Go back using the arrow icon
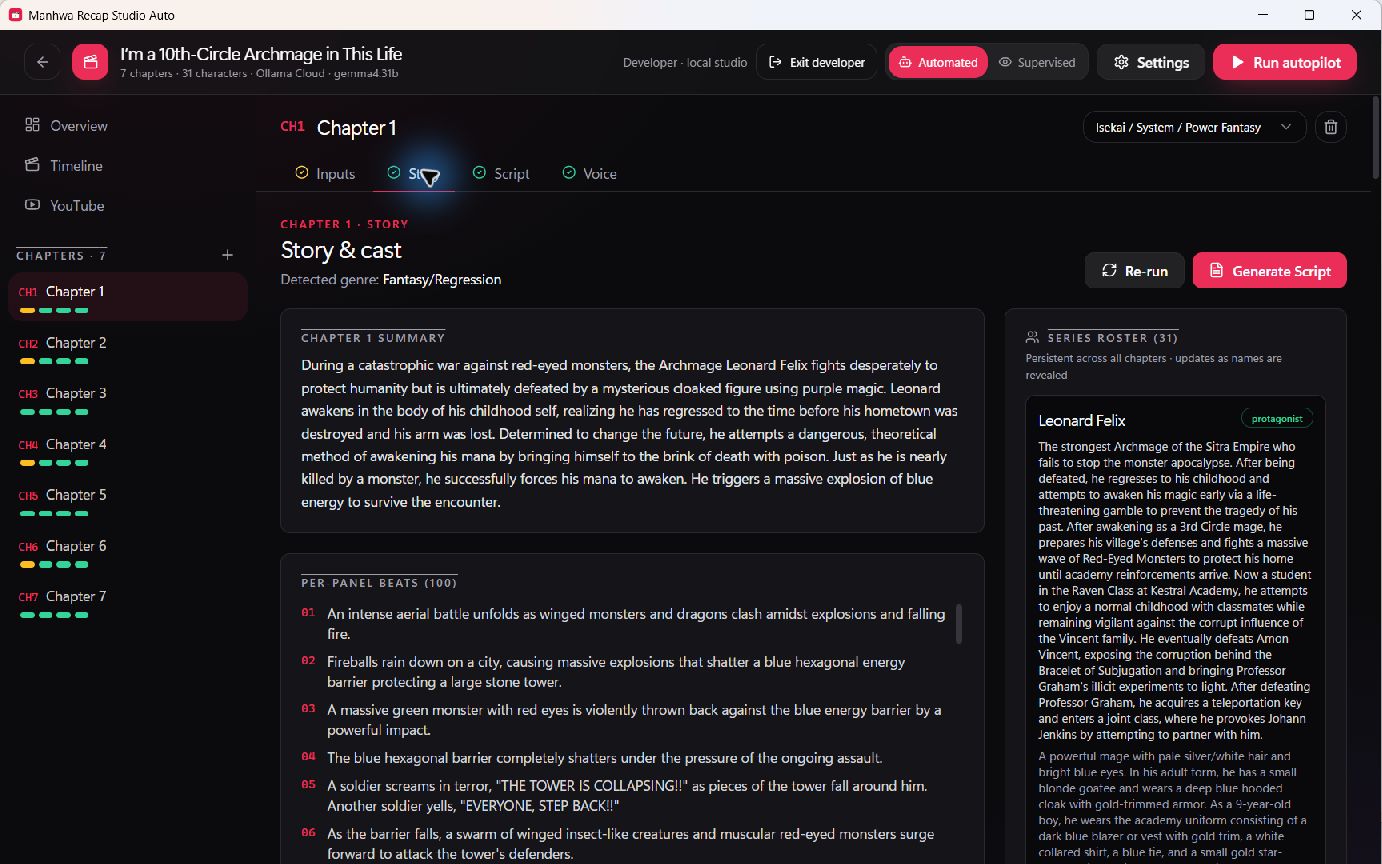Image resolution: width=1382 pixels, height=864 pixels. click(x=42, y=62)
